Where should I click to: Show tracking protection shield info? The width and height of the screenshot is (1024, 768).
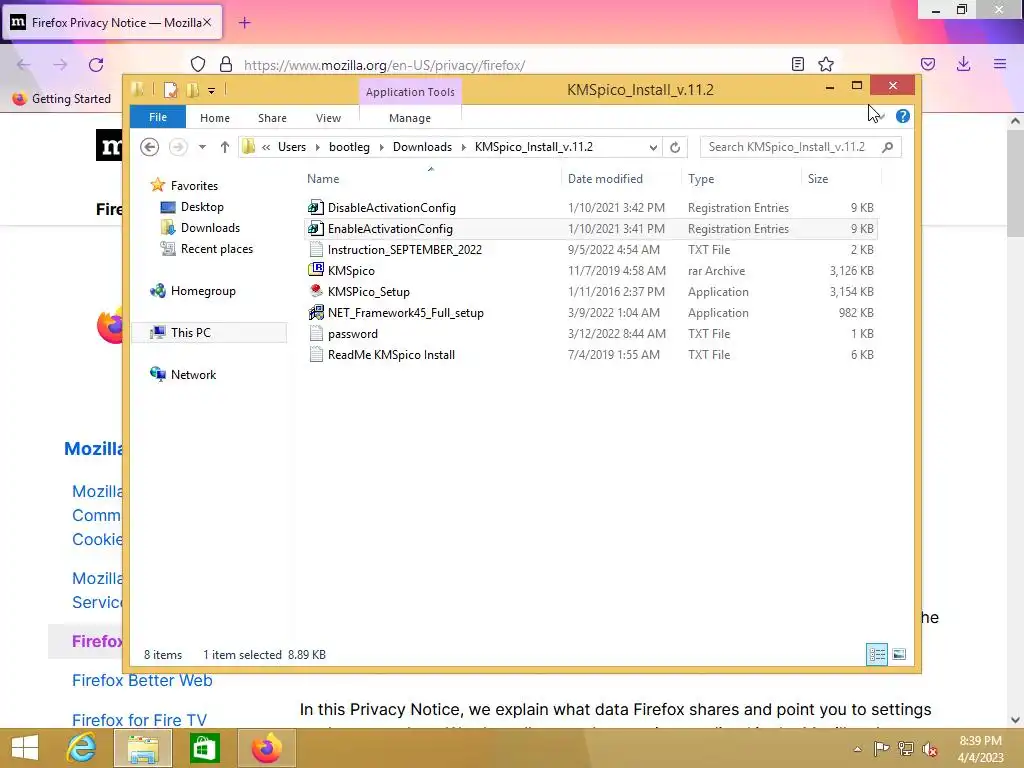pyautogui.click(x=198, y=64)
